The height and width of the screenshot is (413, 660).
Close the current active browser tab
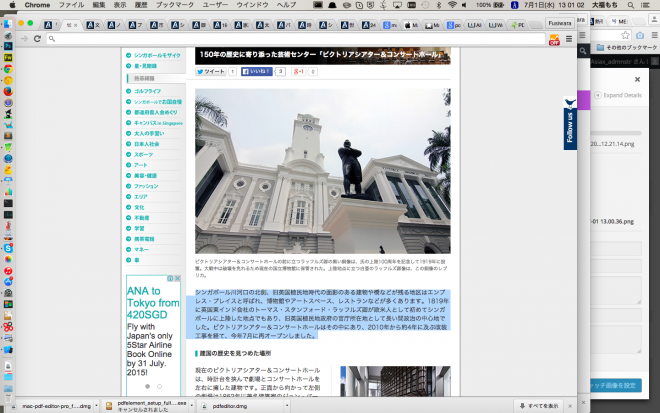(76, 25)
